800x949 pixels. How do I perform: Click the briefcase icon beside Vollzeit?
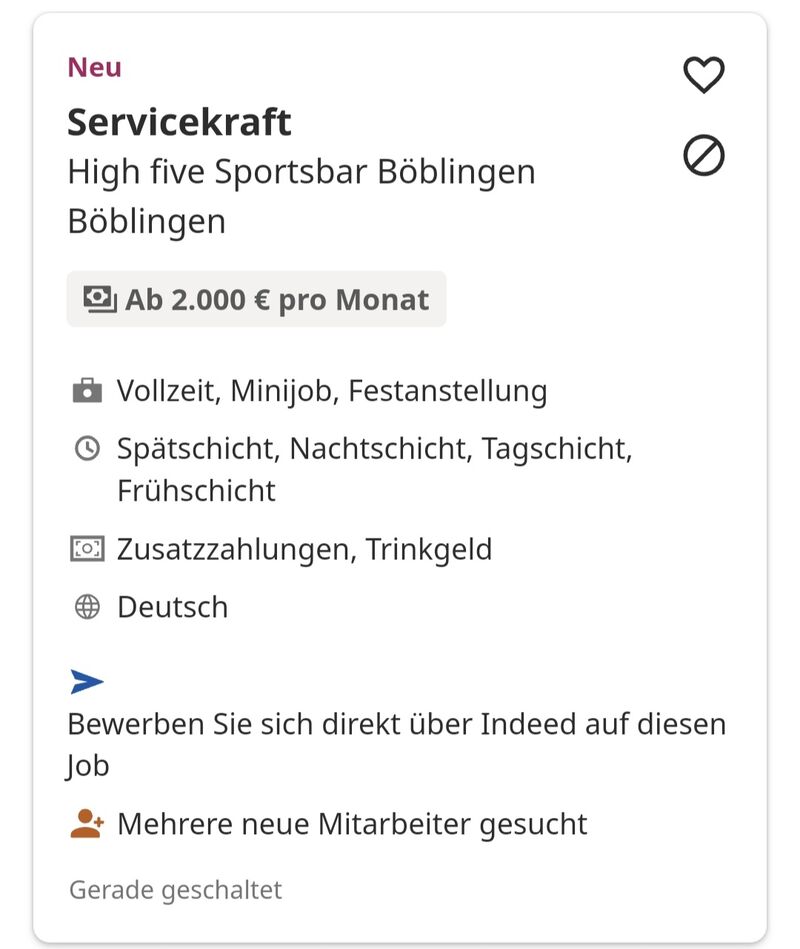click(88, 390)
